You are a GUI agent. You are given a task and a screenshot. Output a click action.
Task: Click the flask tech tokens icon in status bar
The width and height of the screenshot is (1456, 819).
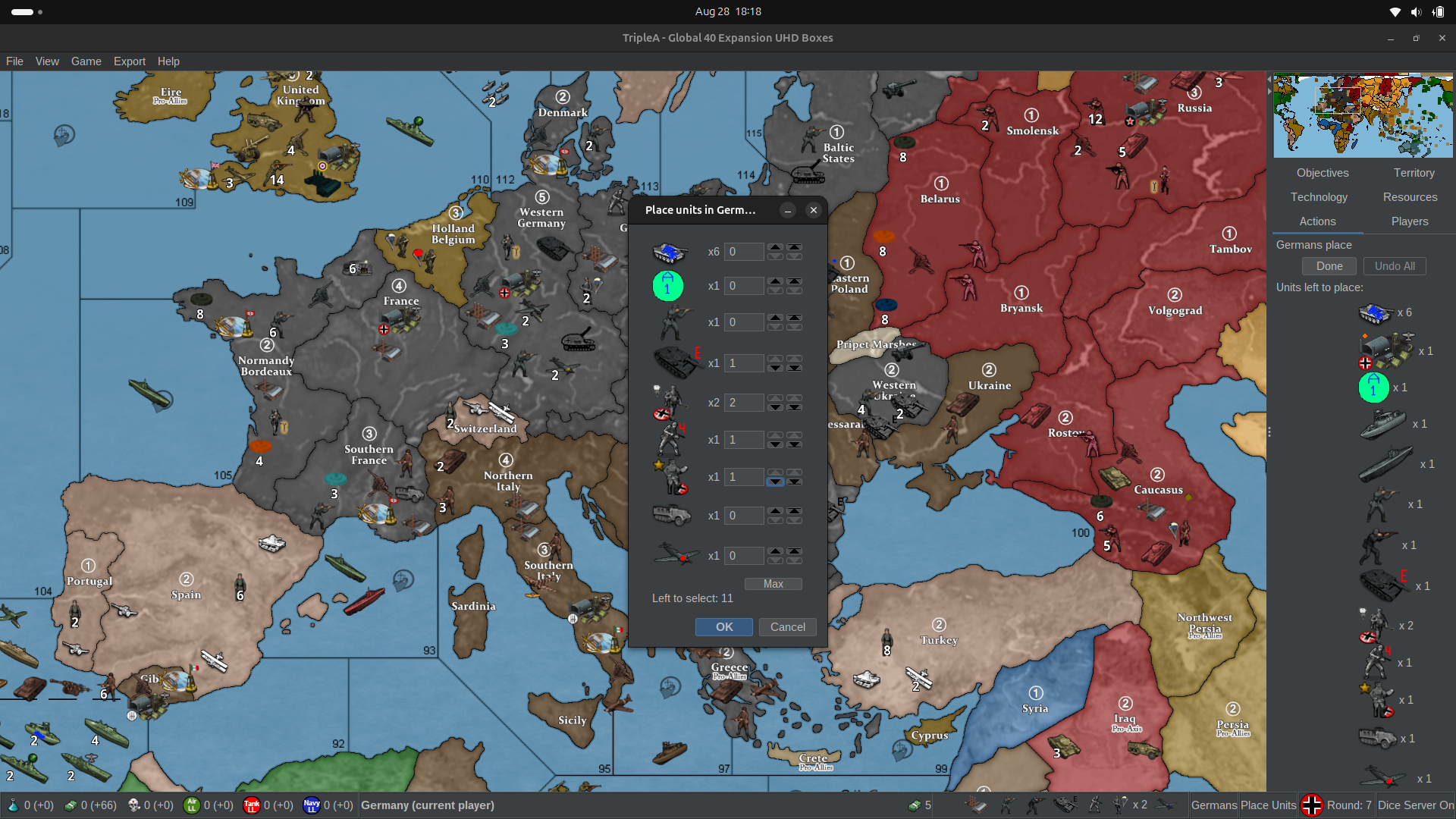point(13,805)
